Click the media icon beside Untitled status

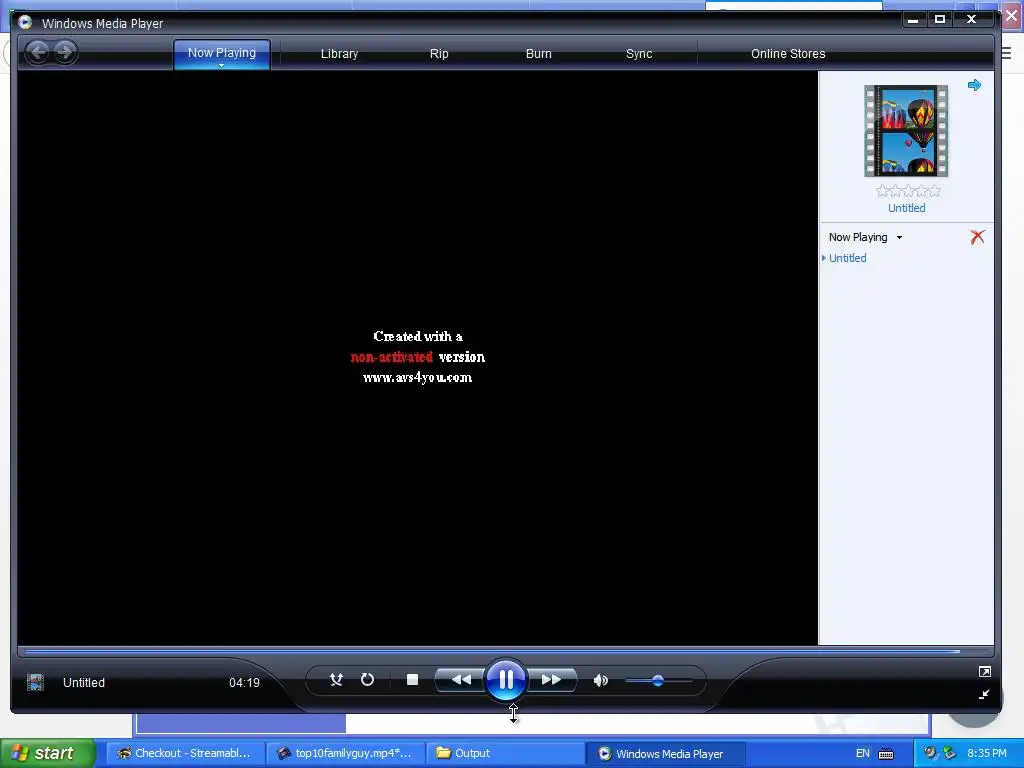(x=35, y=682)
